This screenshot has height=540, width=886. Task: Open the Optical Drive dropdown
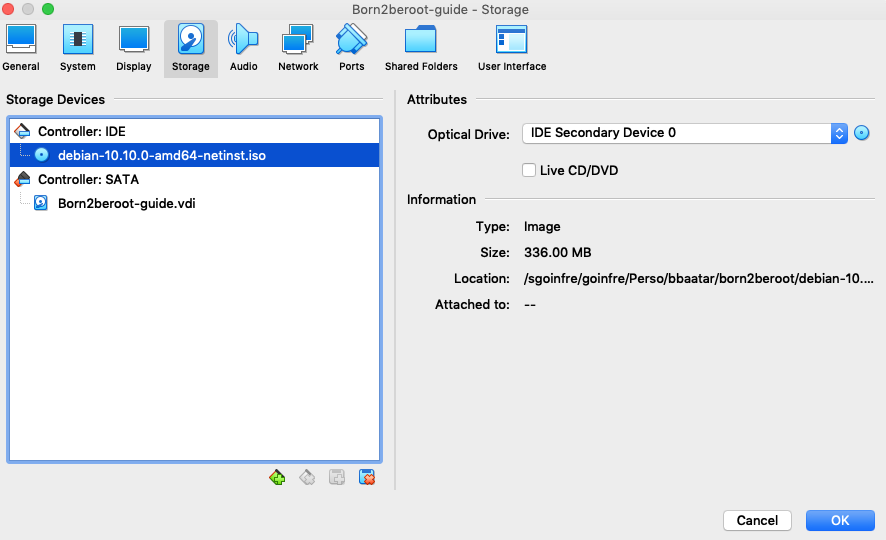tap(685, 133)
